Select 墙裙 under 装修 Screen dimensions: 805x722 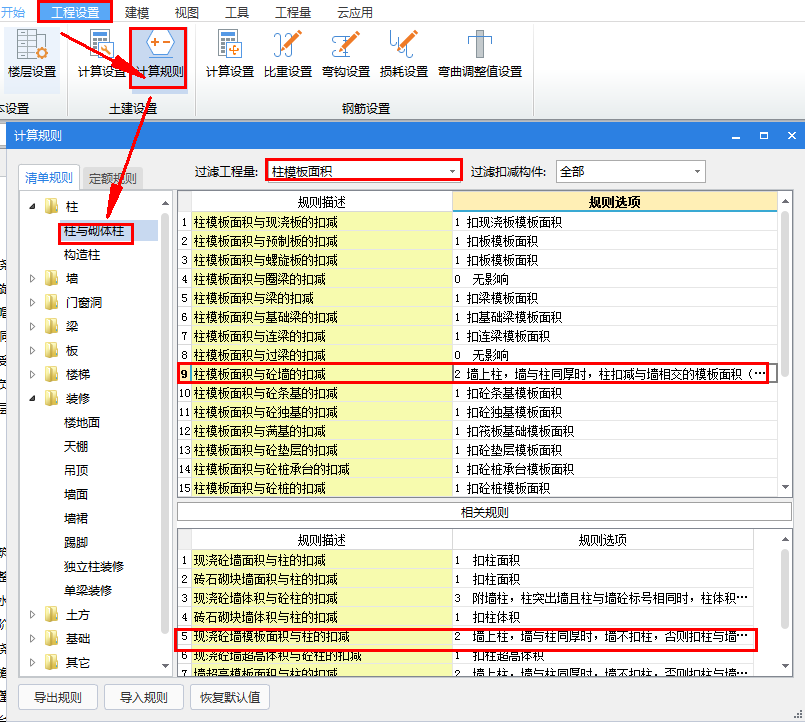point(76,518)
